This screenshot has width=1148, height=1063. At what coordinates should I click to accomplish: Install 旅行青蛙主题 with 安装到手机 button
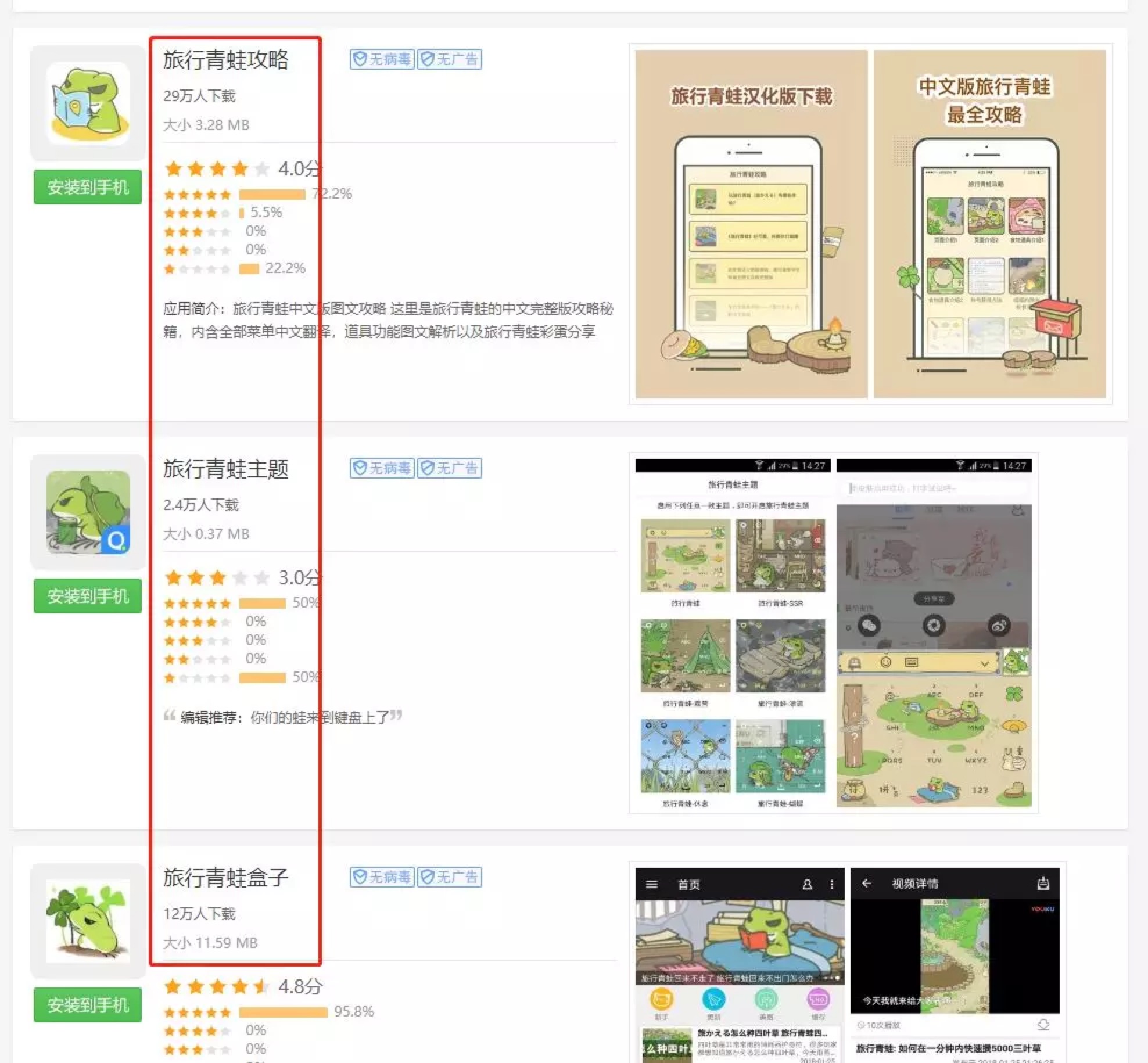point(88,596)
